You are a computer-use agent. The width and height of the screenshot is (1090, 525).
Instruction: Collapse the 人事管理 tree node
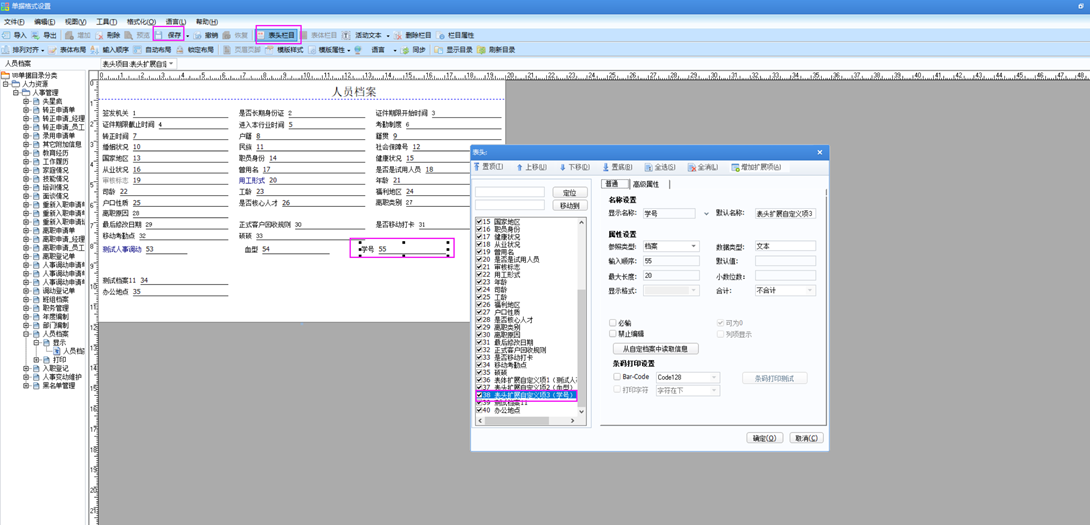point(16,93)
